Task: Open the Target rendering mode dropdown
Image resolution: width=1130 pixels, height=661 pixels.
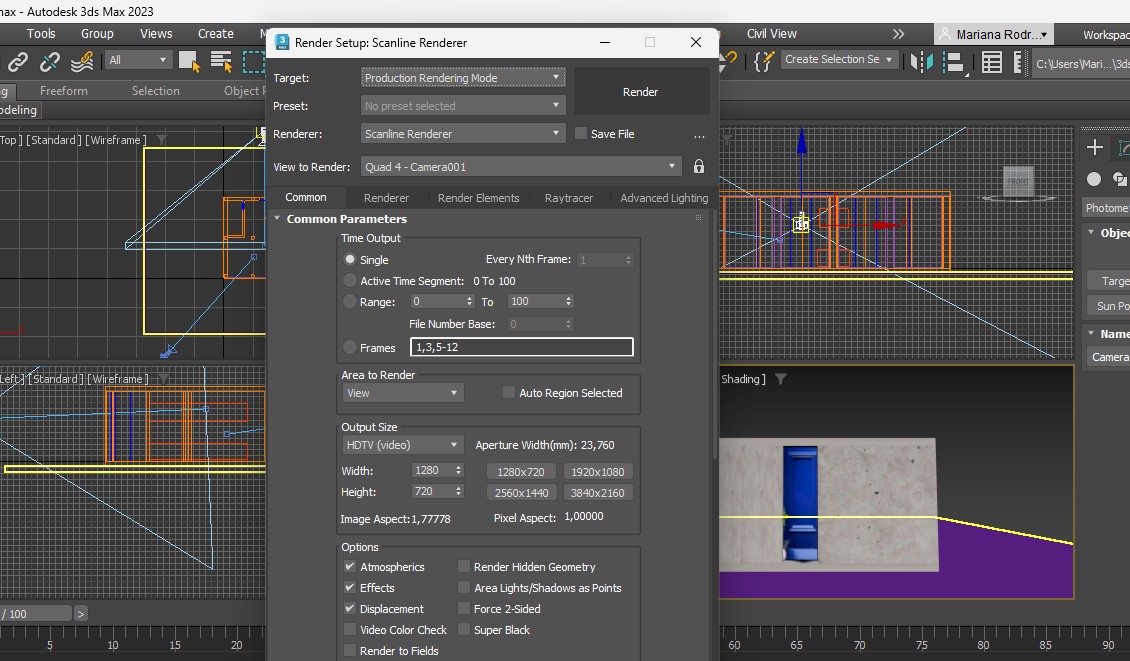Action: click(x=463, y=78)
